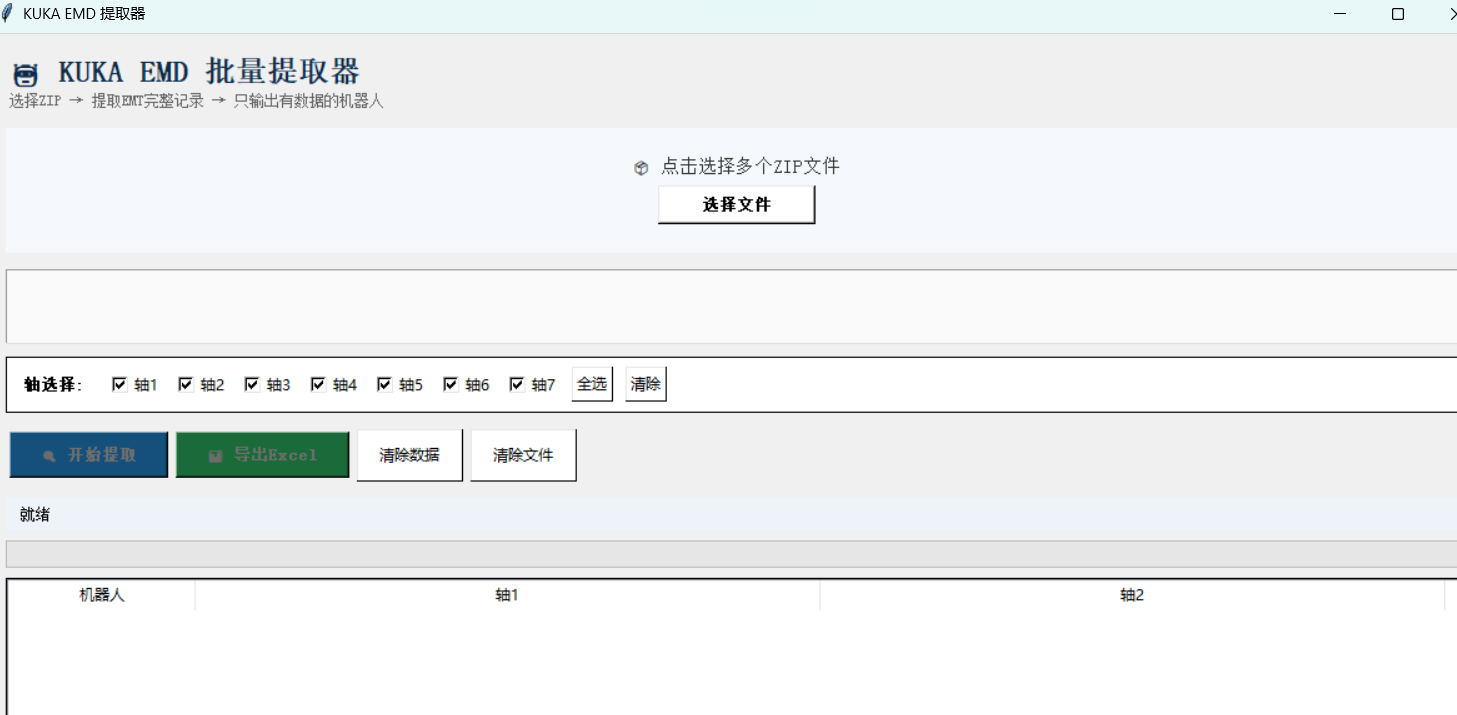Click the package icon beside ZIP prompt

(x=641, y=168)
